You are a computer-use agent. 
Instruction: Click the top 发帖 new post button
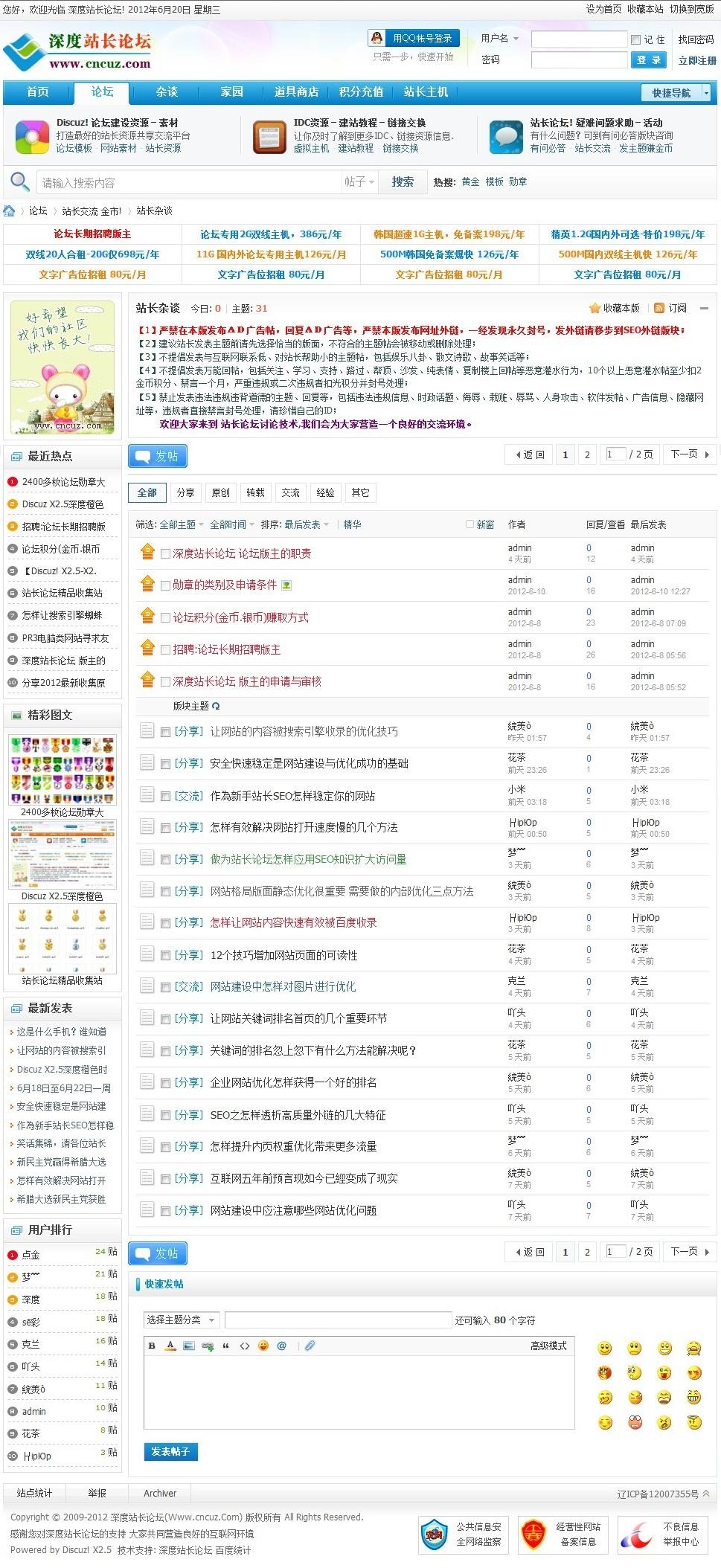[158, 456]
